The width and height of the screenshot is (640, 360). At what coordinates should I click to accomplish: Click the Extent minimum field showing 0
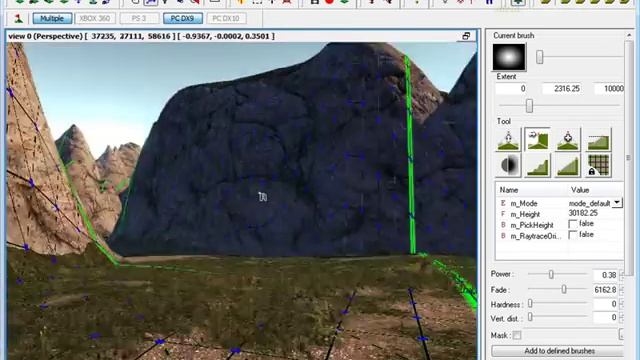tap(511, 89)
